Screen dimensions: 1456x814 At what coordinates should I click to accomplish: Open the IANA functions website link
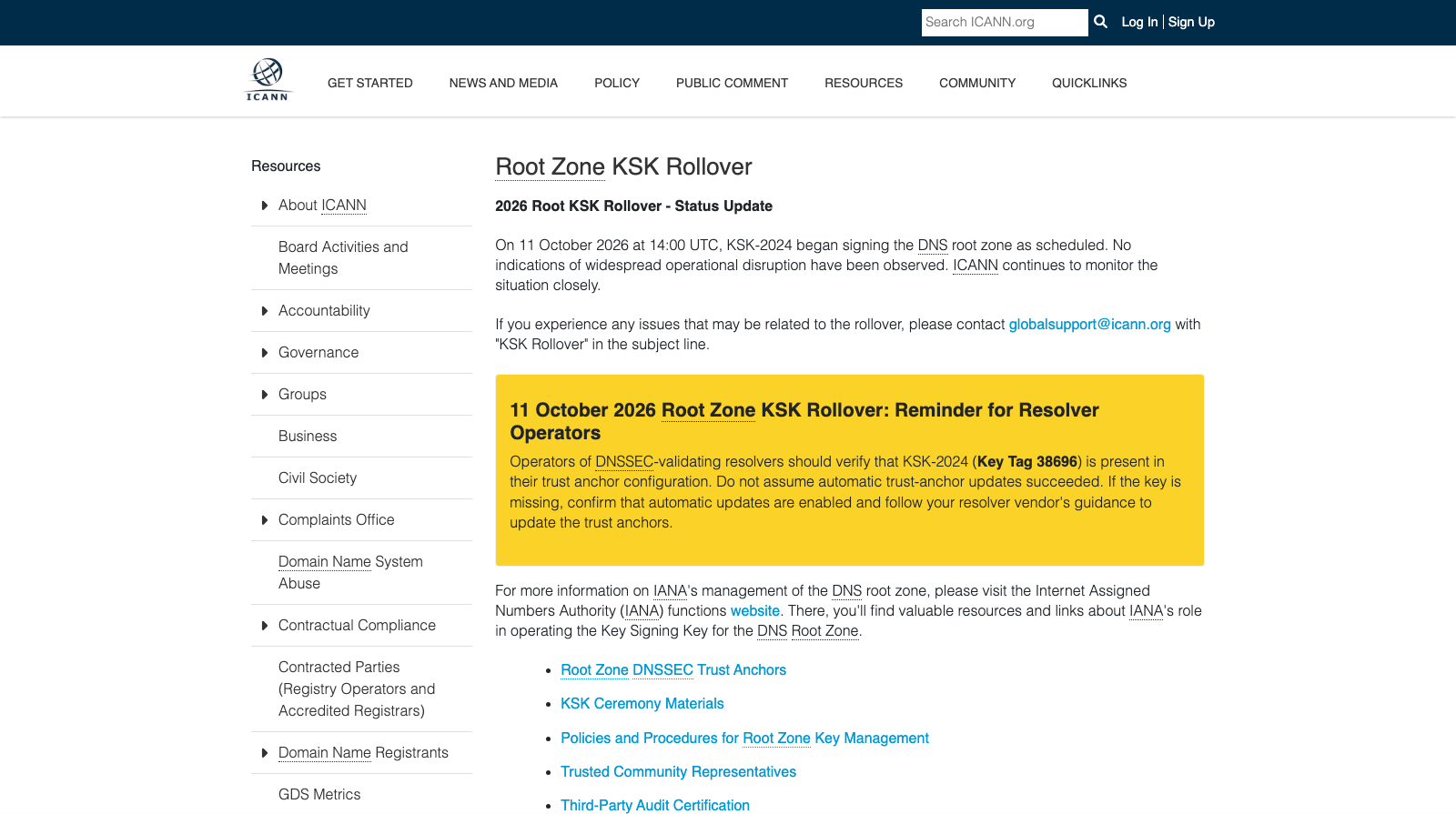tap(755, 610)
